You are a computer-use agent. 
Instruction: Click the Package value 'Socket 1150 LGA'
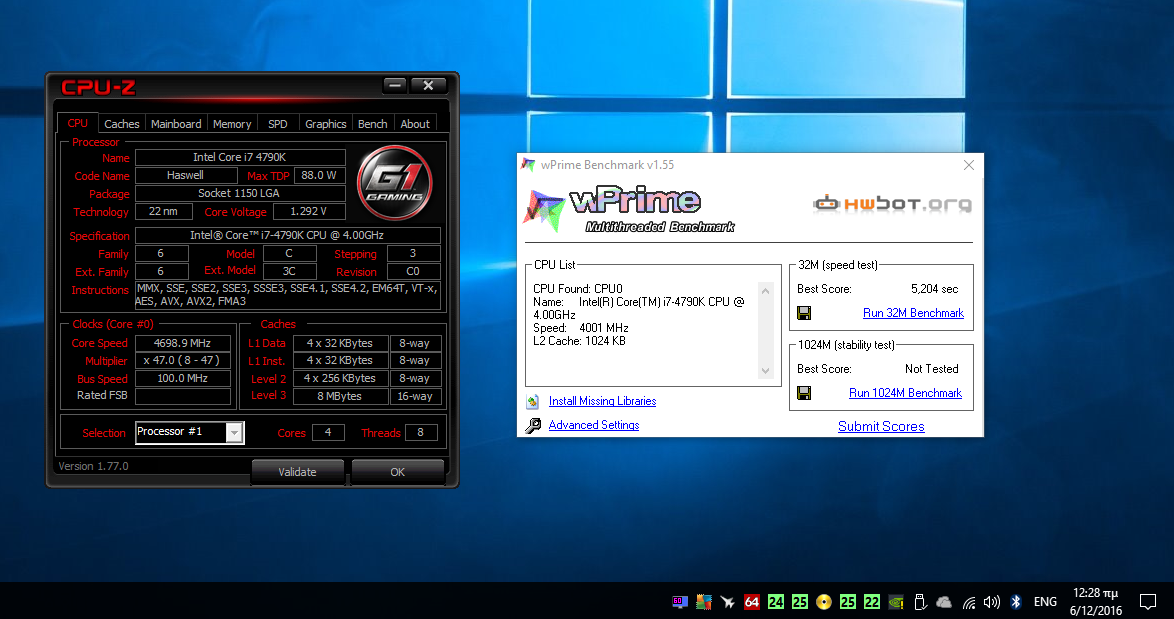240,193
